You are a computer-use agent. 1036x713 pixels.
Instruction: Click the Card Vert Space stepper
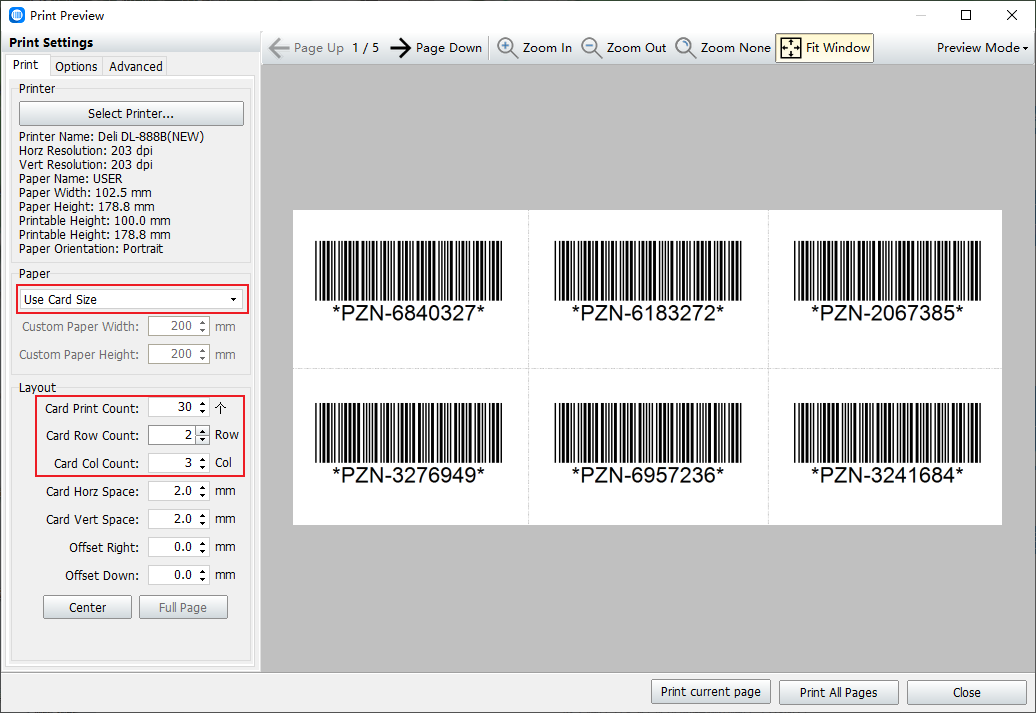click(203, 519)
